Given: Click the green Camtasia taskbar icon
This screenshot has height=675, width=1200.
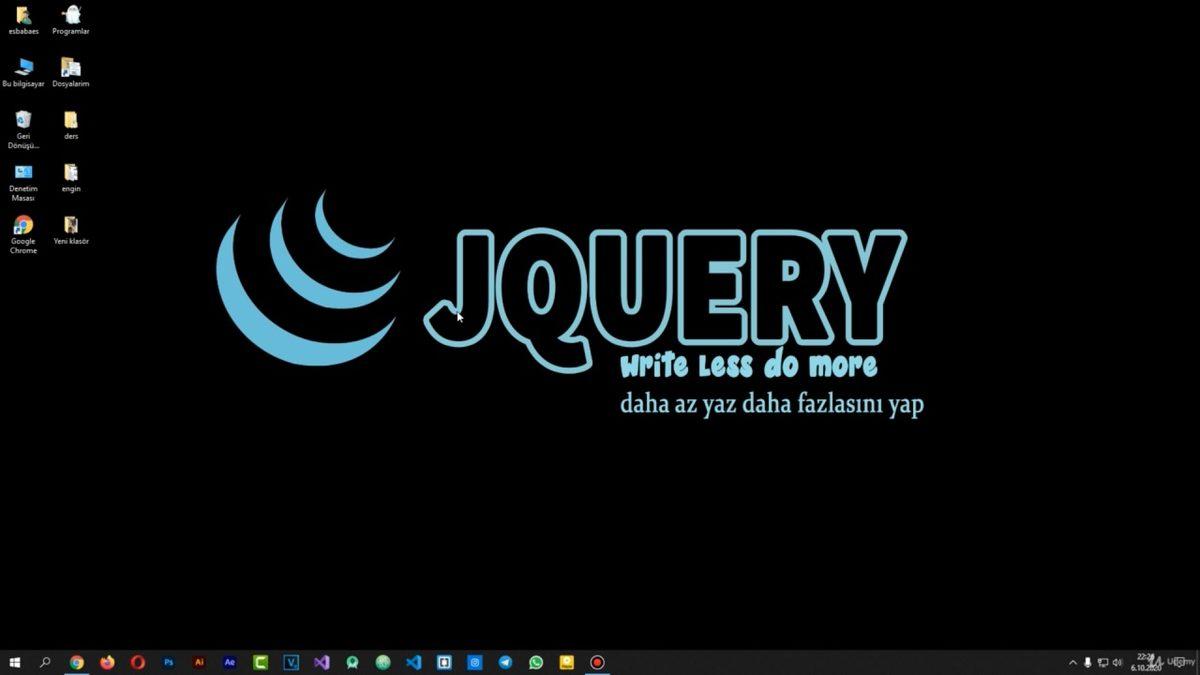Looking at the screenshot, I should coord(260,662).
